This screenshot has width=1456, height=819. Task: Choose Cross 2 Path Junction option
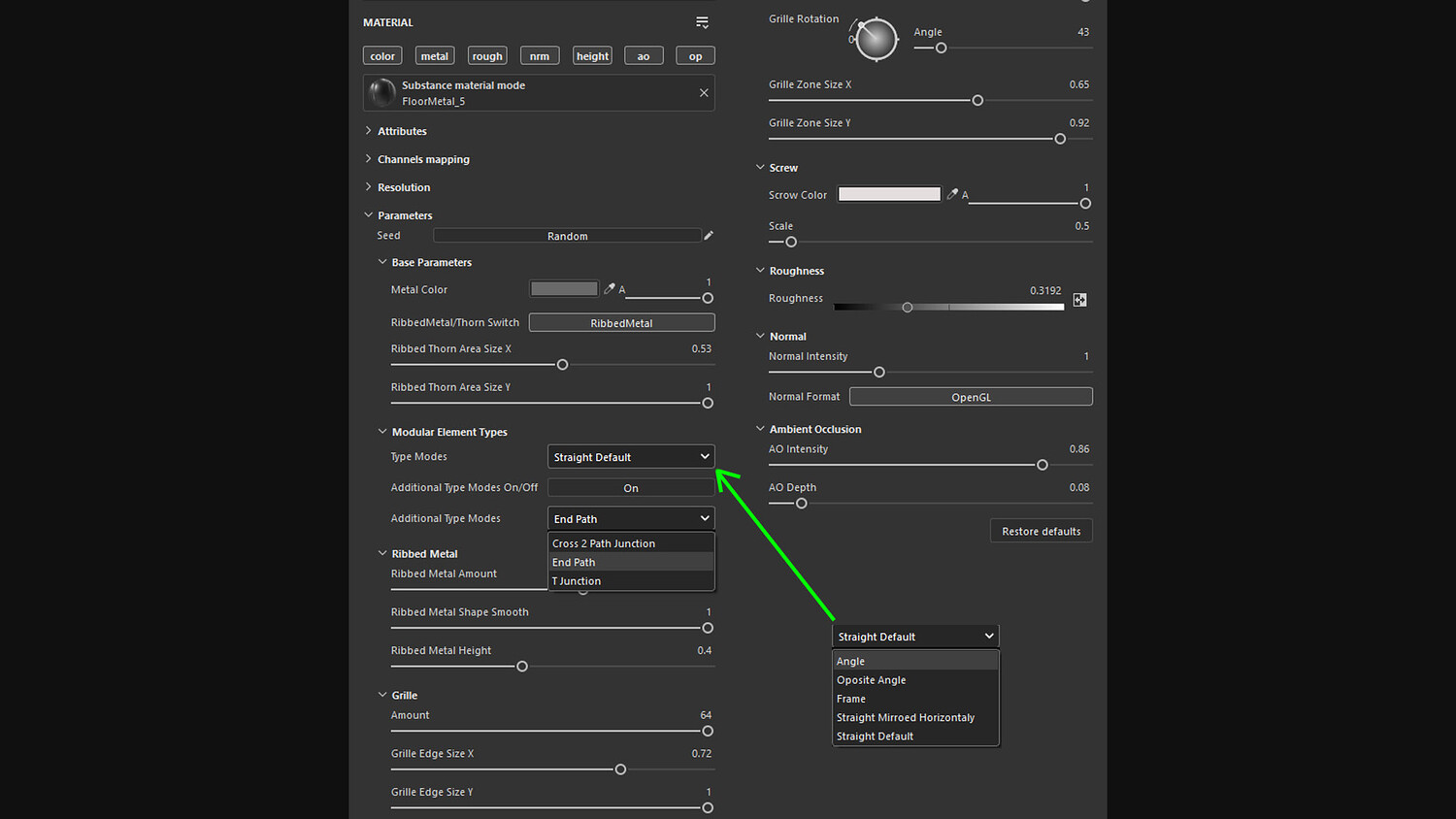[x=604, y=543]
